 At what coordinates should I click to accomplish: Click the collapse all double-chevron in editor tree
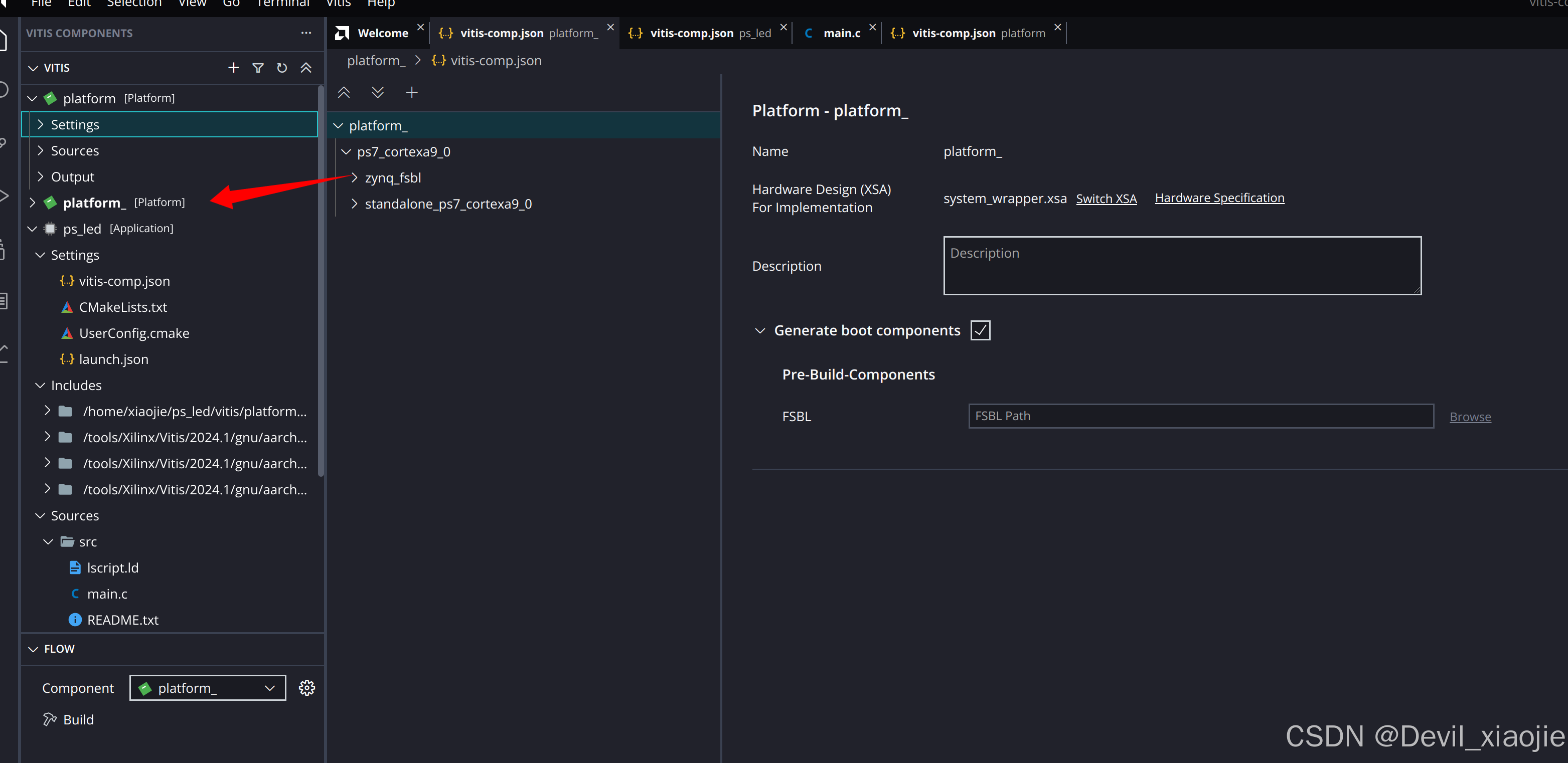[344, 92]
